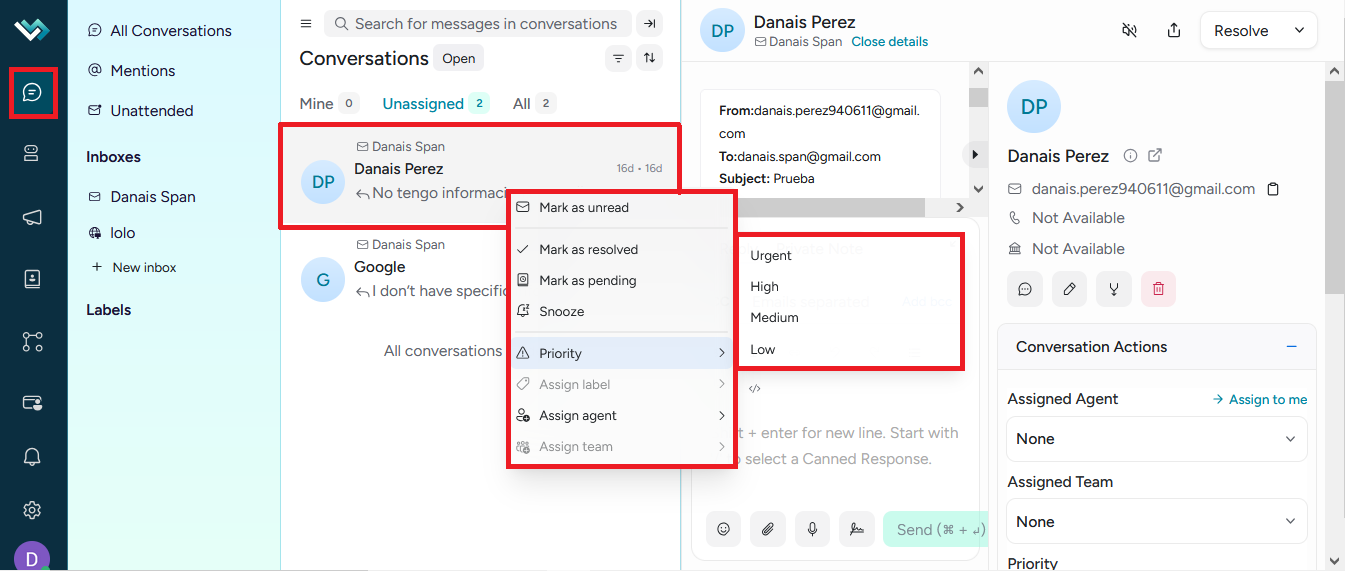Insert signature with the signature icon
Screen dimensions: 1363x571
tap(857, 529)
